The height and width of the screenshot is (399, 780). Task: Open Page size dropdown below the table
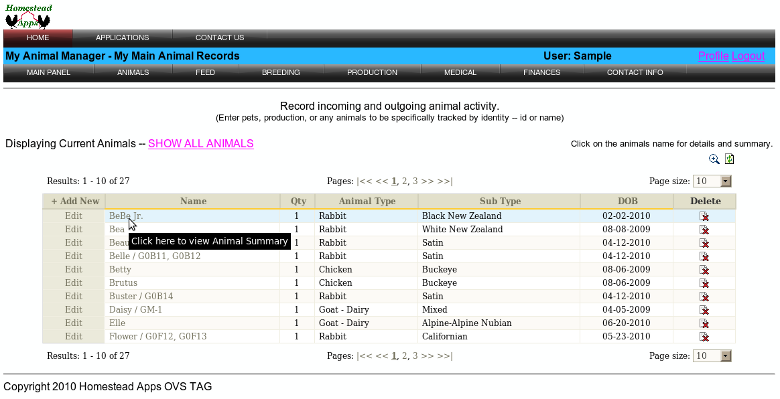pyautogui.click(x=713, y=356)
